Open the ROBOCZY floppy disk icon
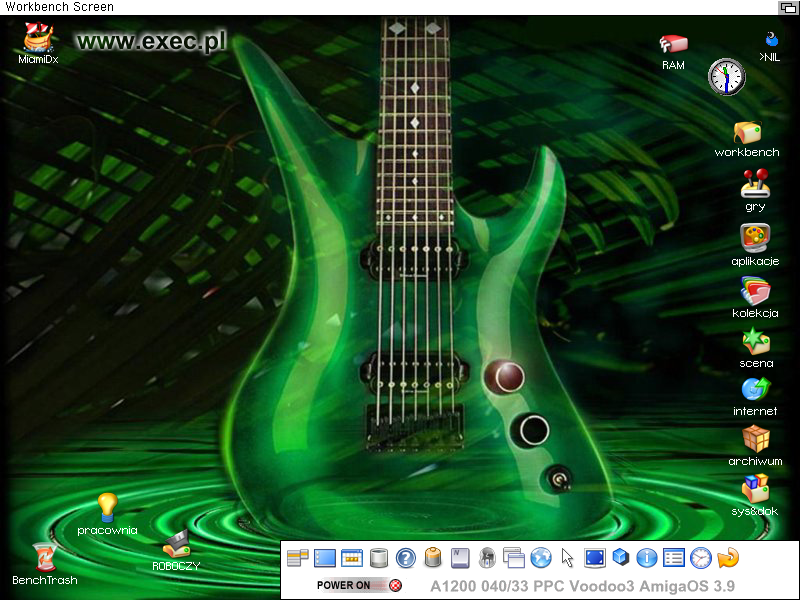The height and width of the screenshot is (600, 800). (x=177, y=545)
